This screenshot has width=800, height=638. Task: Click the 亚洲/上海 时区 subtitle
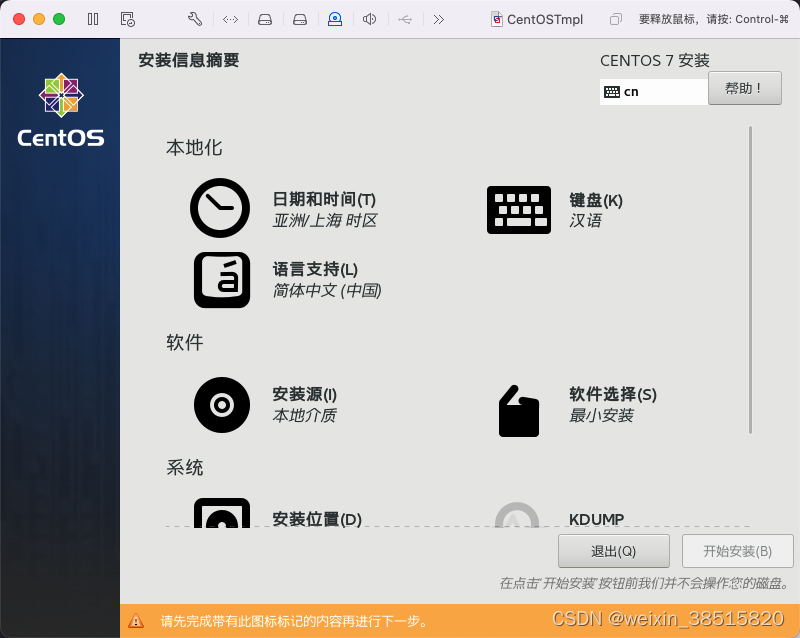(325, 220)
